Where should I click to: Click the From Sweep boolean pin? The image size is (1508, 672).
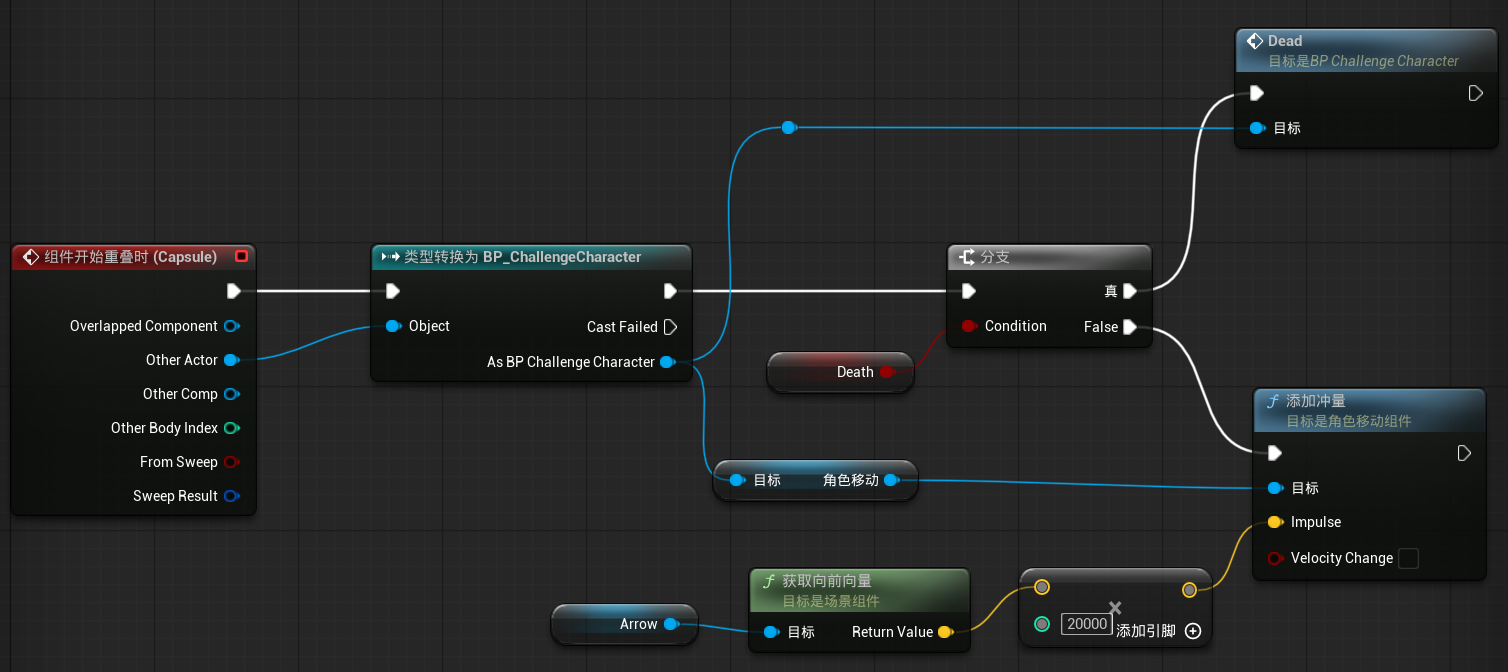click(231, 462)
